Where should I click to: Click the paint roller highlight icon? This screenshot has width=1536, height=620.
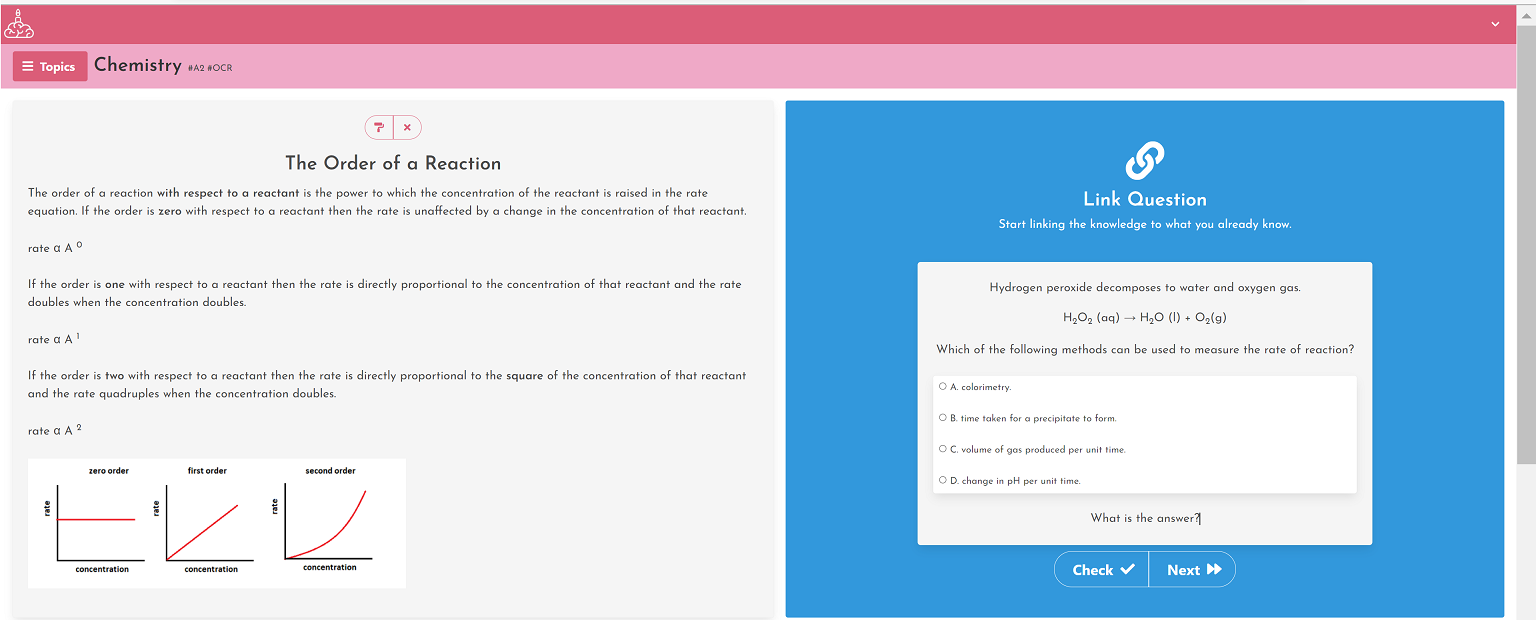[x=379, y=127]
